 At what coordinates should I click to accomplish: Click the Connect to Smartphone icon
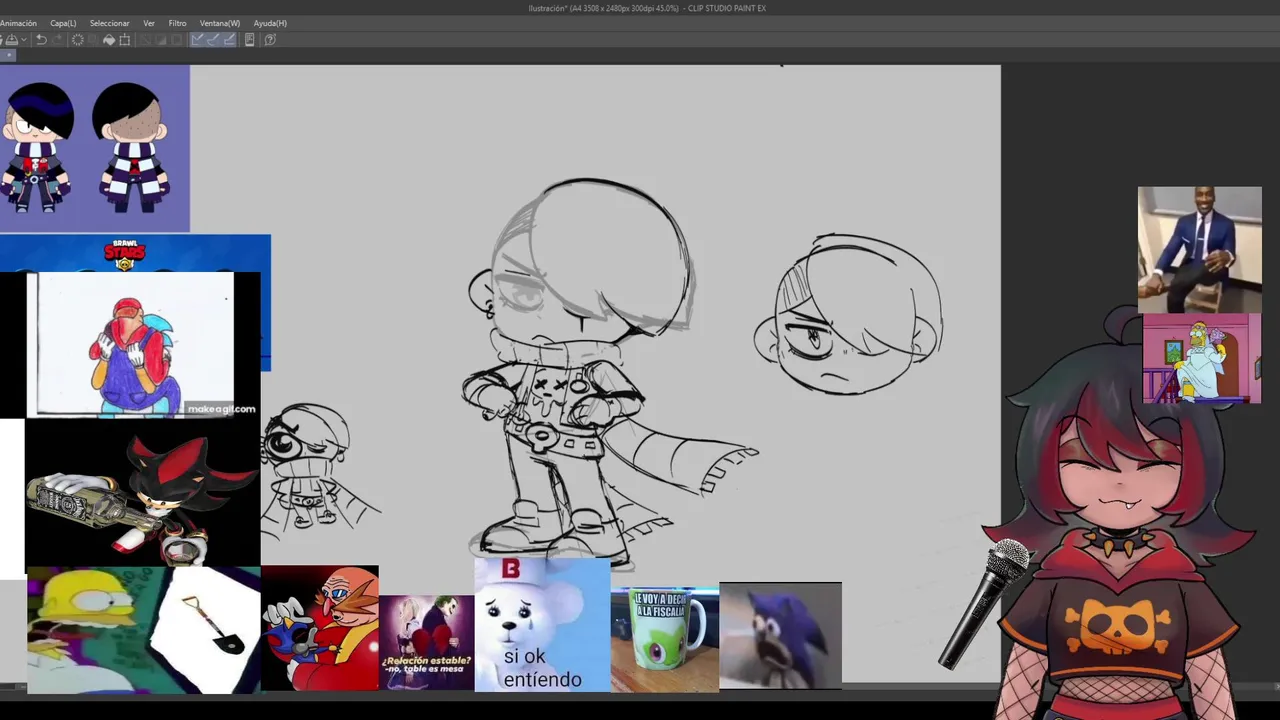tap(250, 40)
